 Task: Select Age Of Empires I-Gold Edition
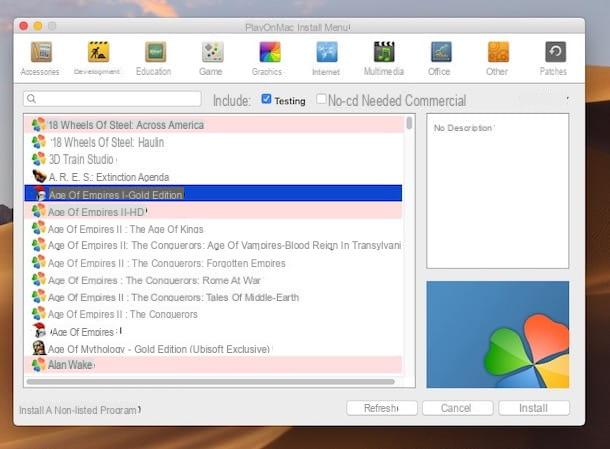pyautogui.click(x=213, y=193)
